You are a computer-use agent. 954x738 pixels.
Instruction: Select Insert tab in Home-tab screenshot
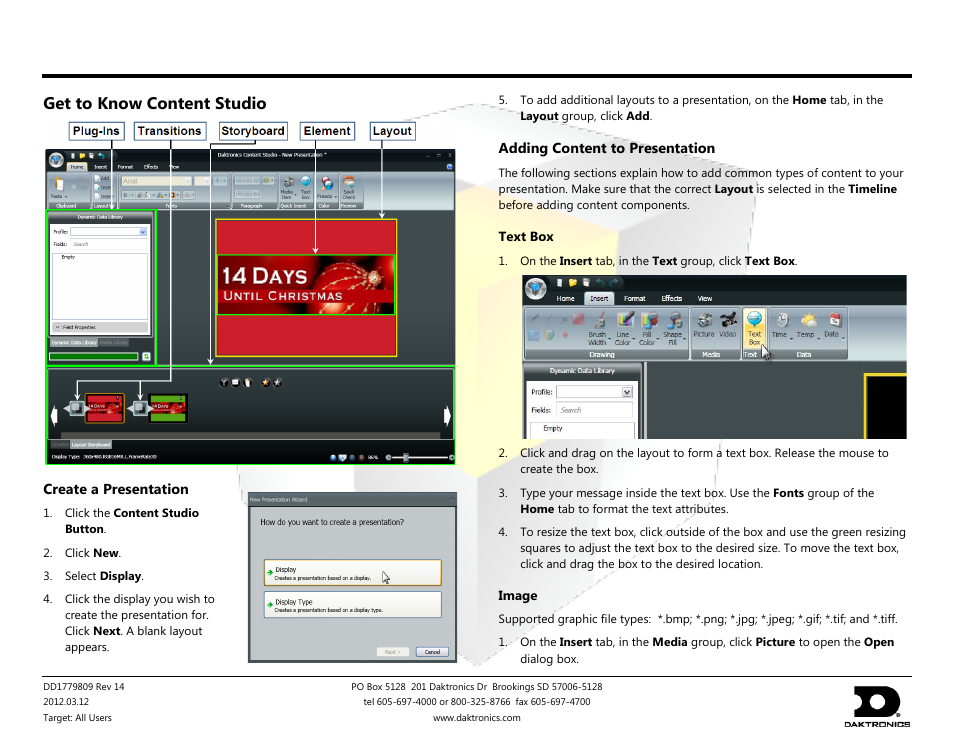100,167
